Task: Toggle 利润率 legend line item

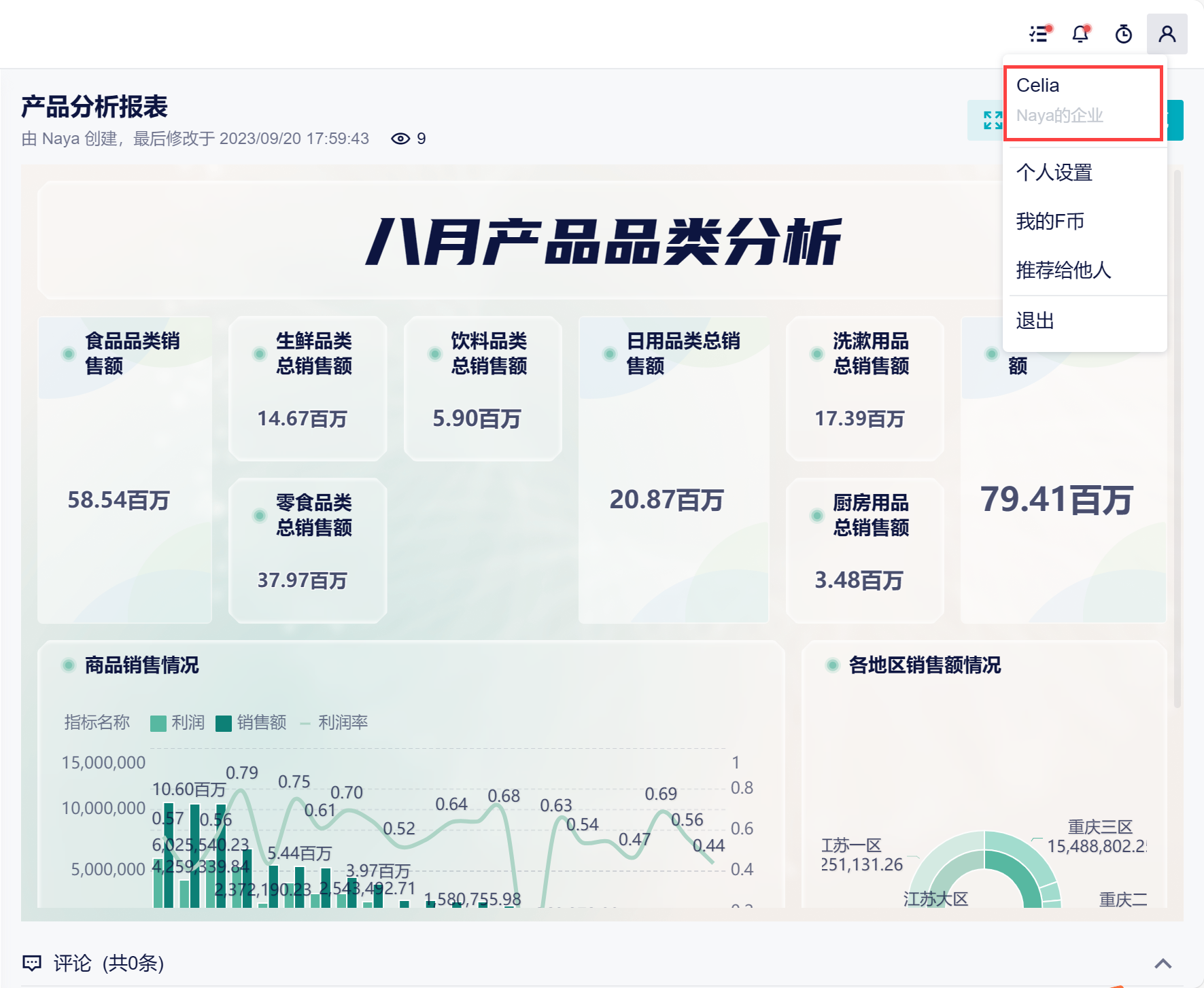Action: 334,722
